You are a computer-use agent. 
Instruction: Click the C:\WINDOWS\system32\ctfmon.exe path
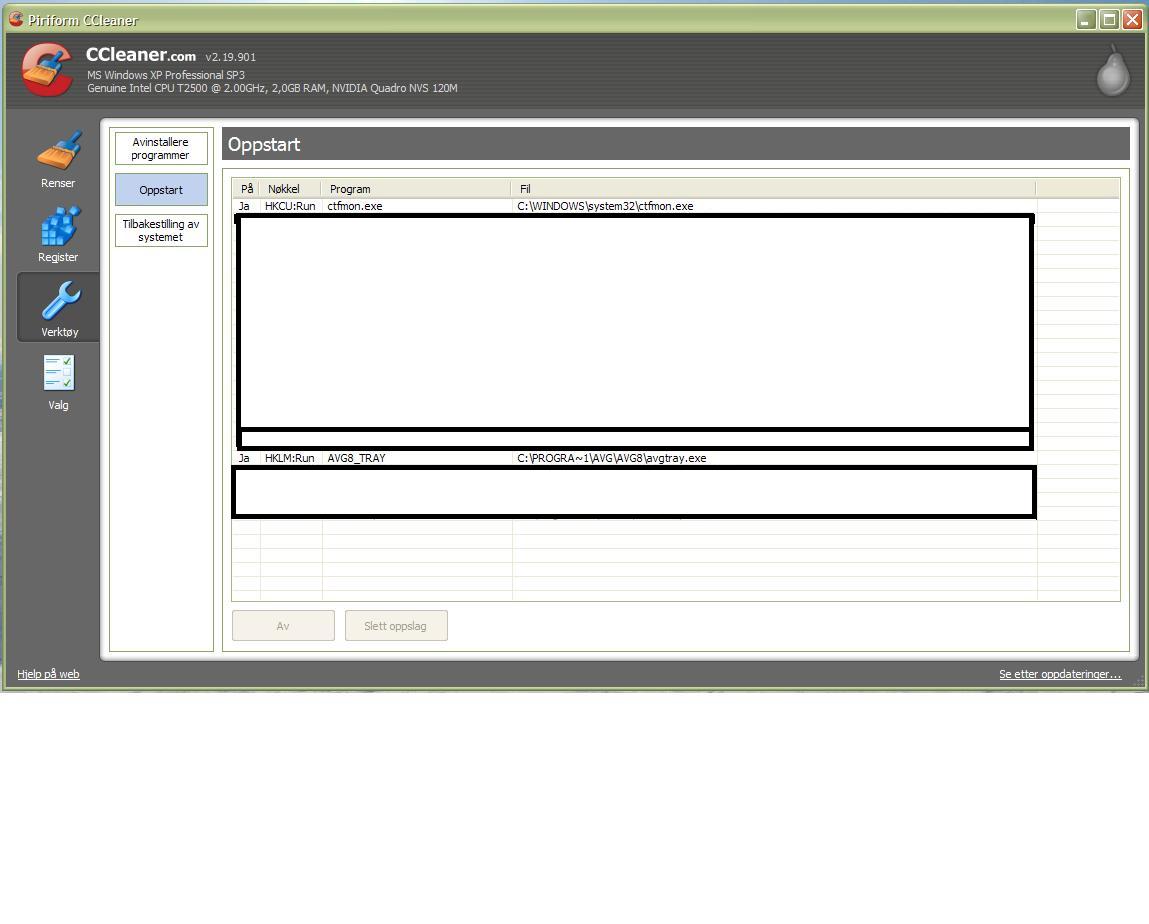point(605,206)
